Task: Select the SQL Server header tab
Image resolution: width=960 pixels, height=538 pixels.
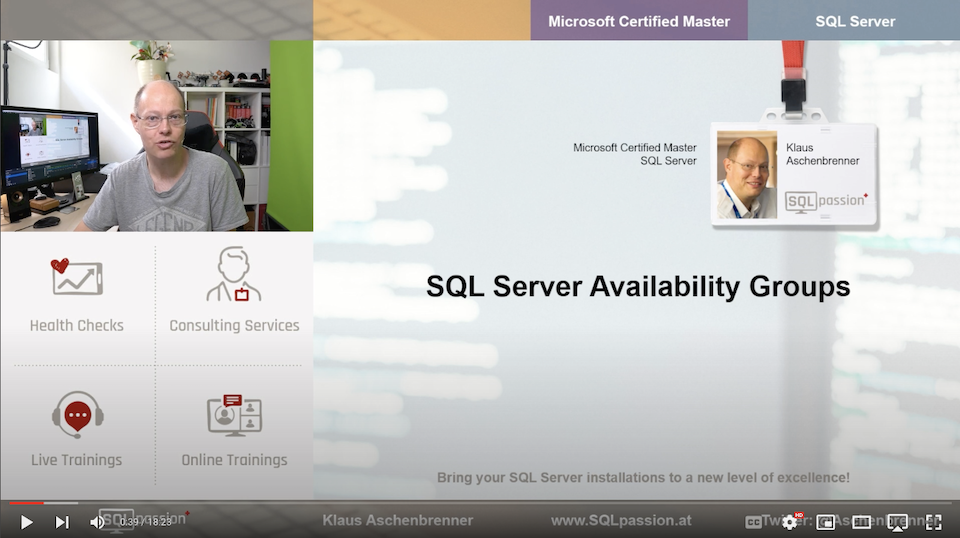Action: [854, 21]
